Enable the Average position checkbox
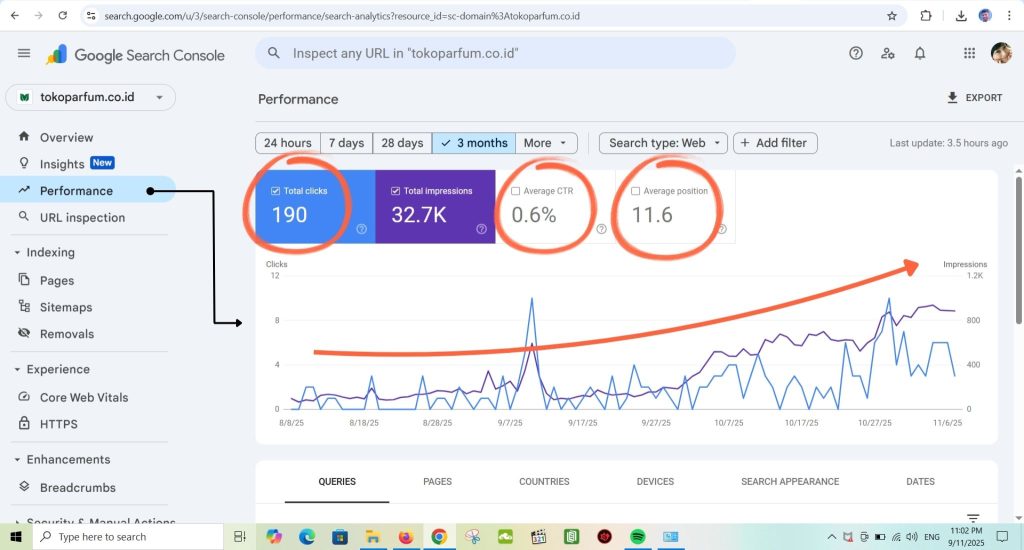The height and width of the screenshot is (550, 1024). click(x=636, y=191)
